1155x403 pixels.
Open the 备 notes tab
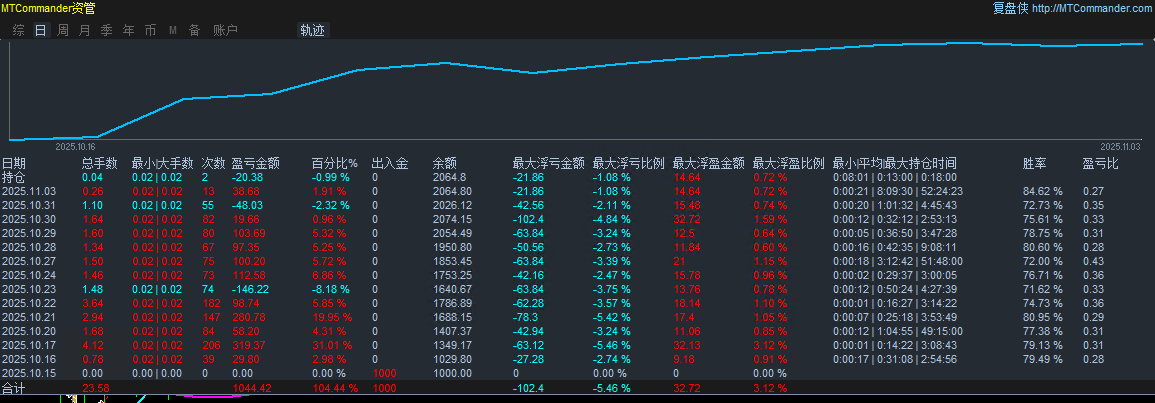(194, 30)
